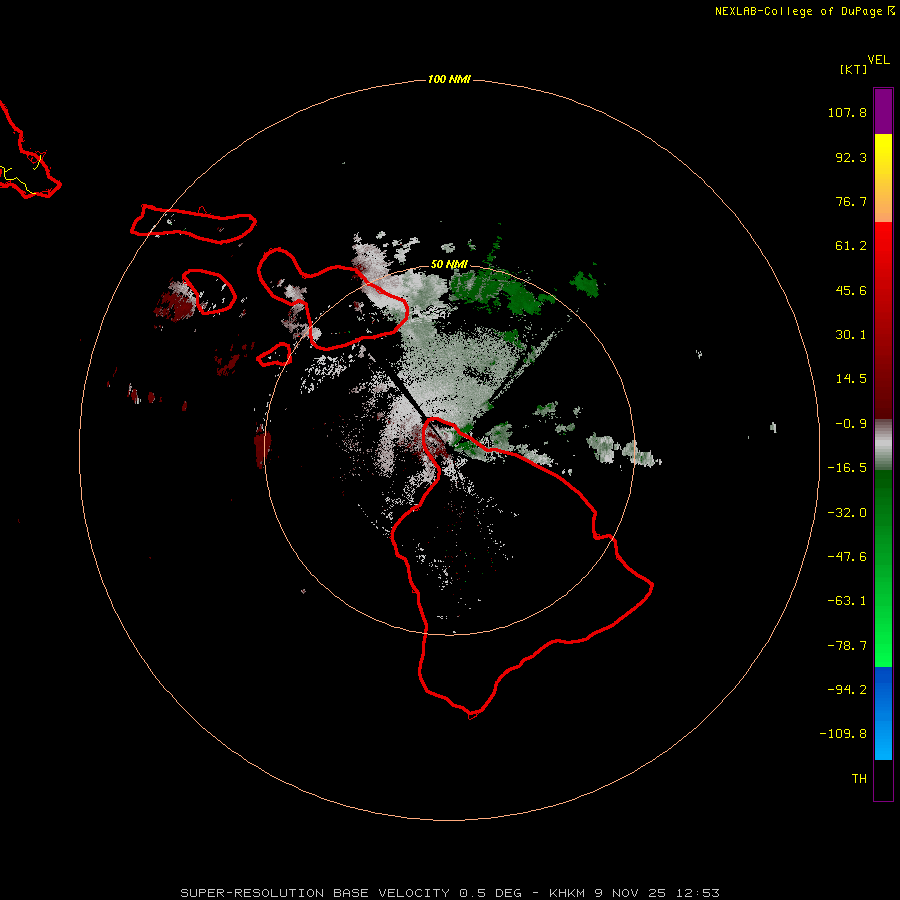The width and height of the screenshot is (900, 900).
Task: Click the -32.0 legend value
Action: pyautogui.click(x=847, y=513)
